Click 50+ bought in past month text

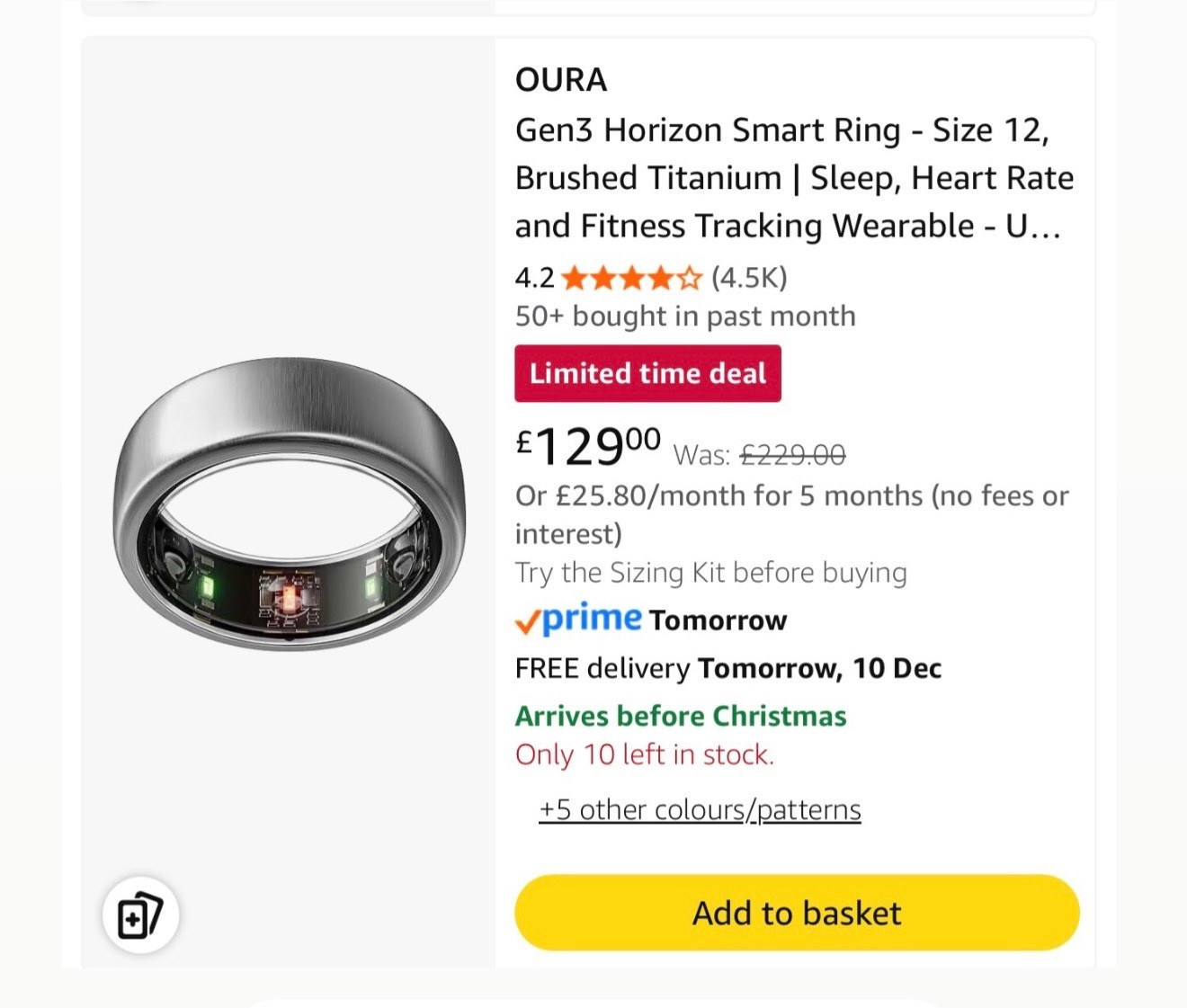[684, 316]
